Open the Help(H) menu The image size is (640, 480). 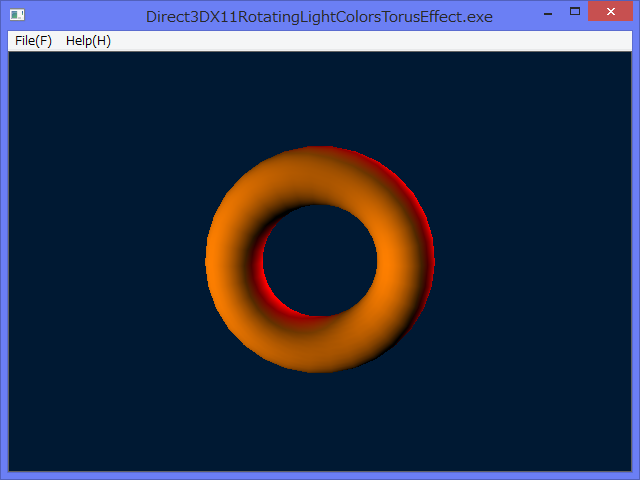(88, 41)
